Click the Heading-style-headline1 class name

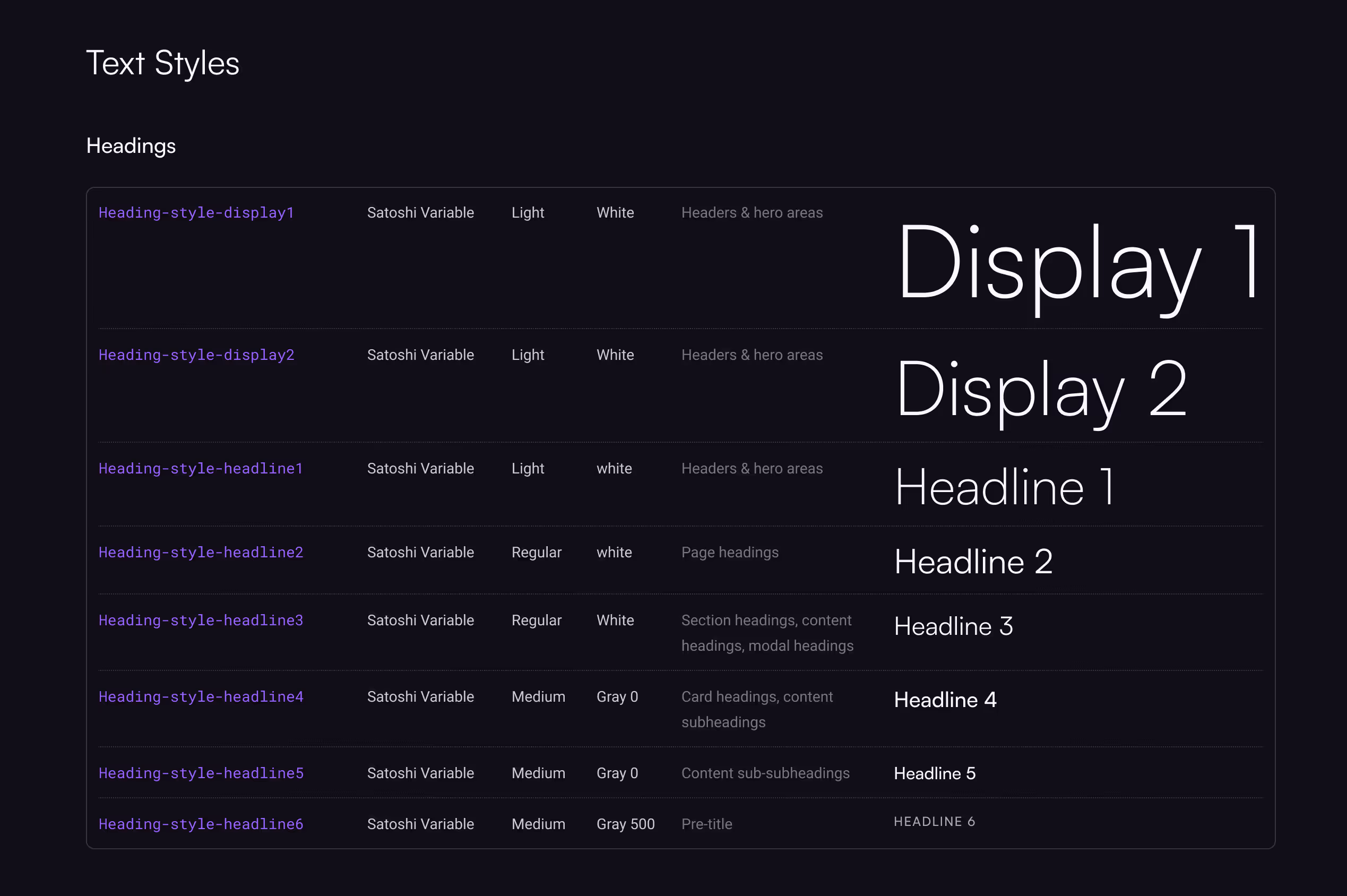[x=201, y=469]
